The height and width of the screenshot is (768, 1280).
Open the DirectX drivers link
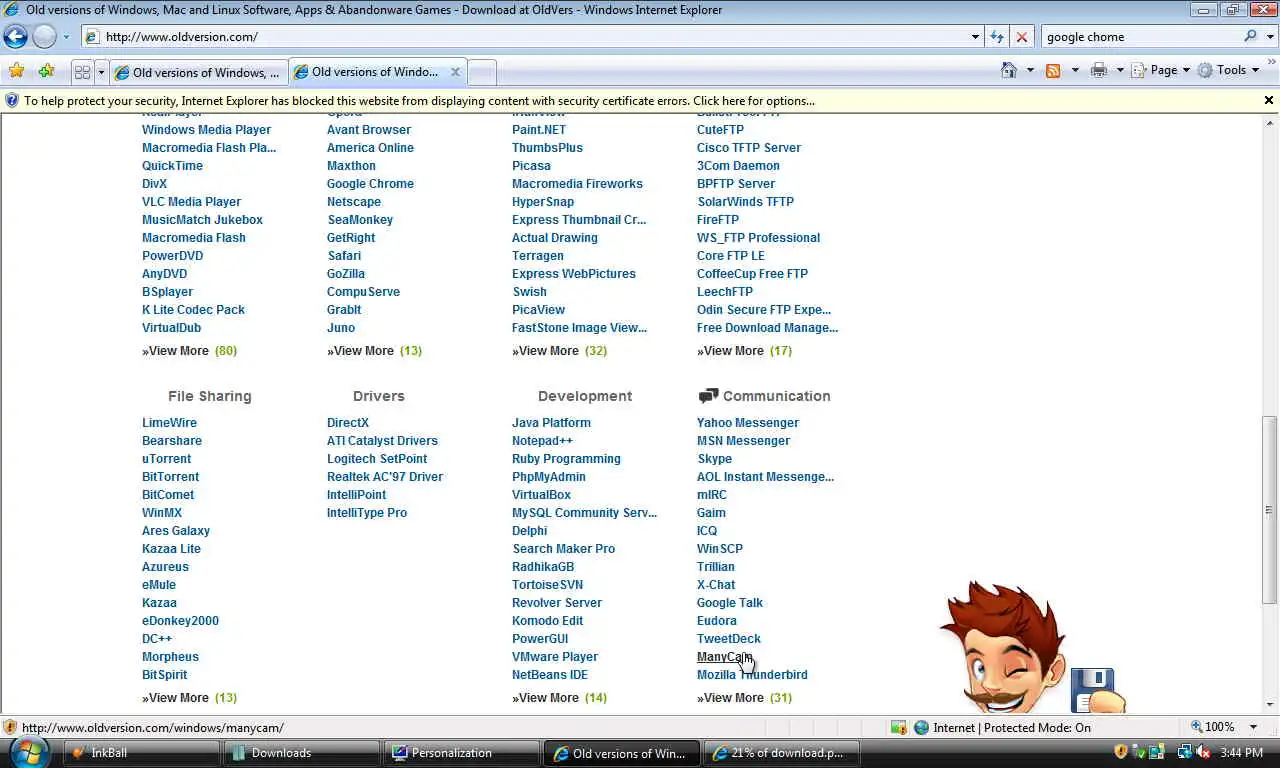[x=348, y=423]
